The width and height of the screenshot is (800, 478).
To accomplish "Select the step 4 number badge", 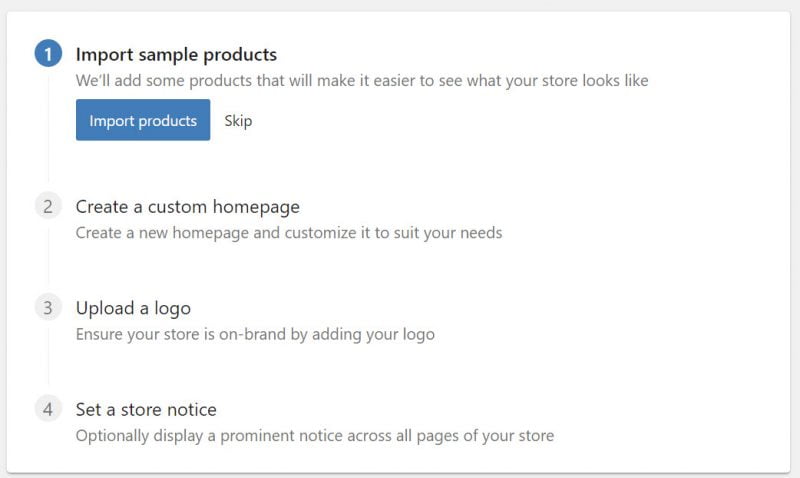I will (48, 409).
